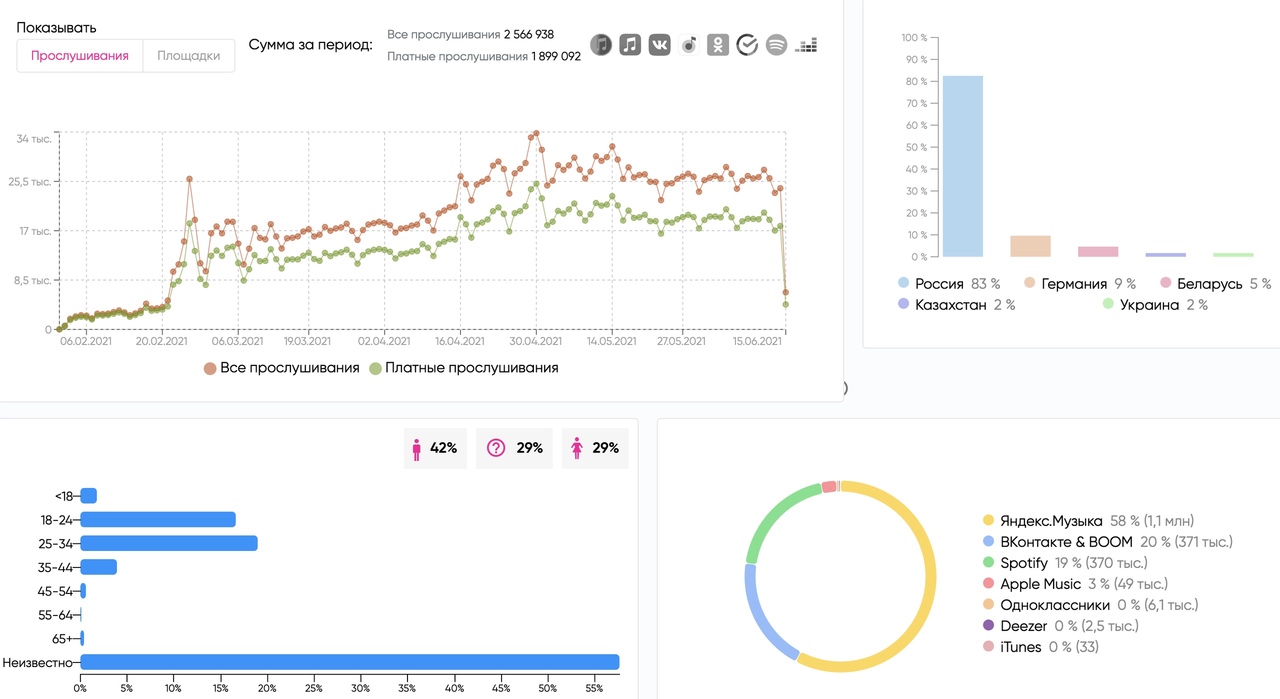Click the Сумма за период label
Viewport: 1280px width, 699px height.
(x=310, y=45)
